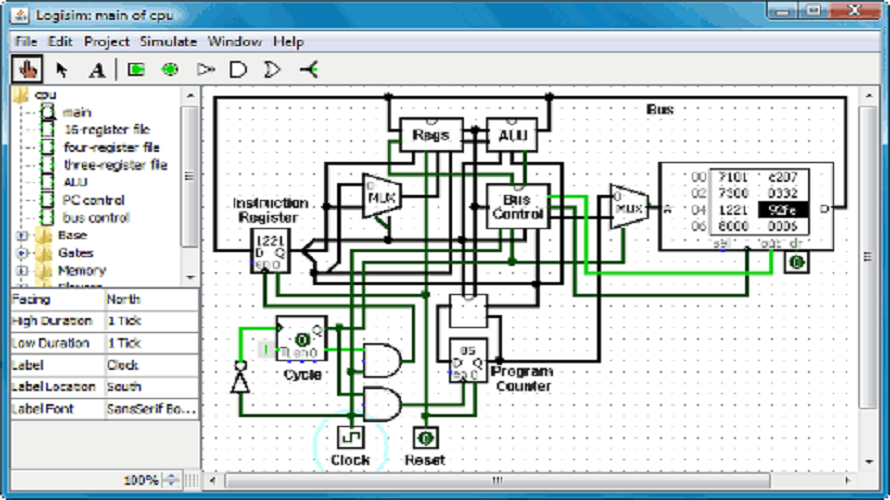Open the Project menu
The height and width of the screenshot is (500, 890).
tap(106, 42)
